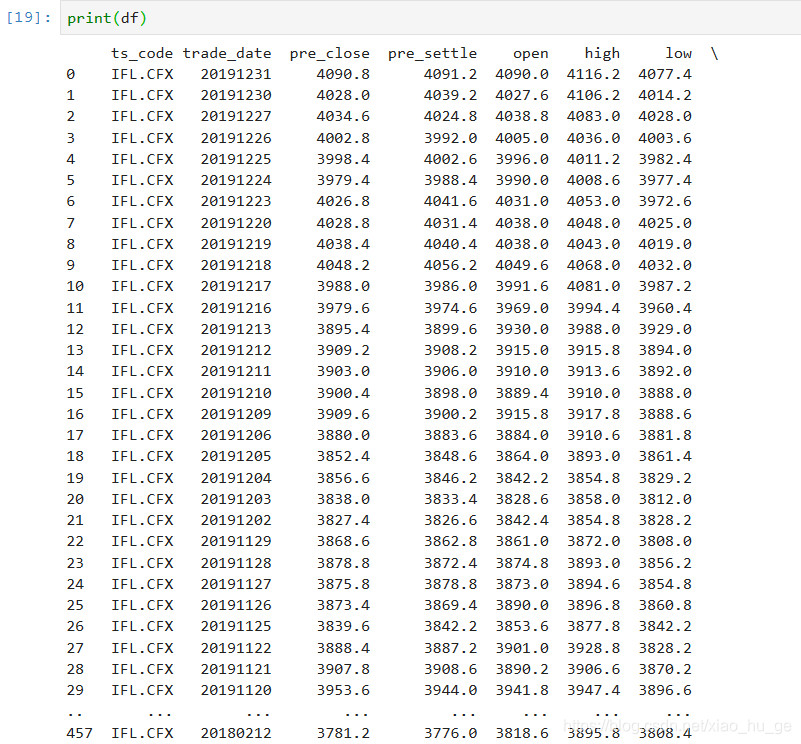Image resolution: width=801 pixels, height=744 pixels.
Task: Click the pre_settle column header
Action: (432, 53)
